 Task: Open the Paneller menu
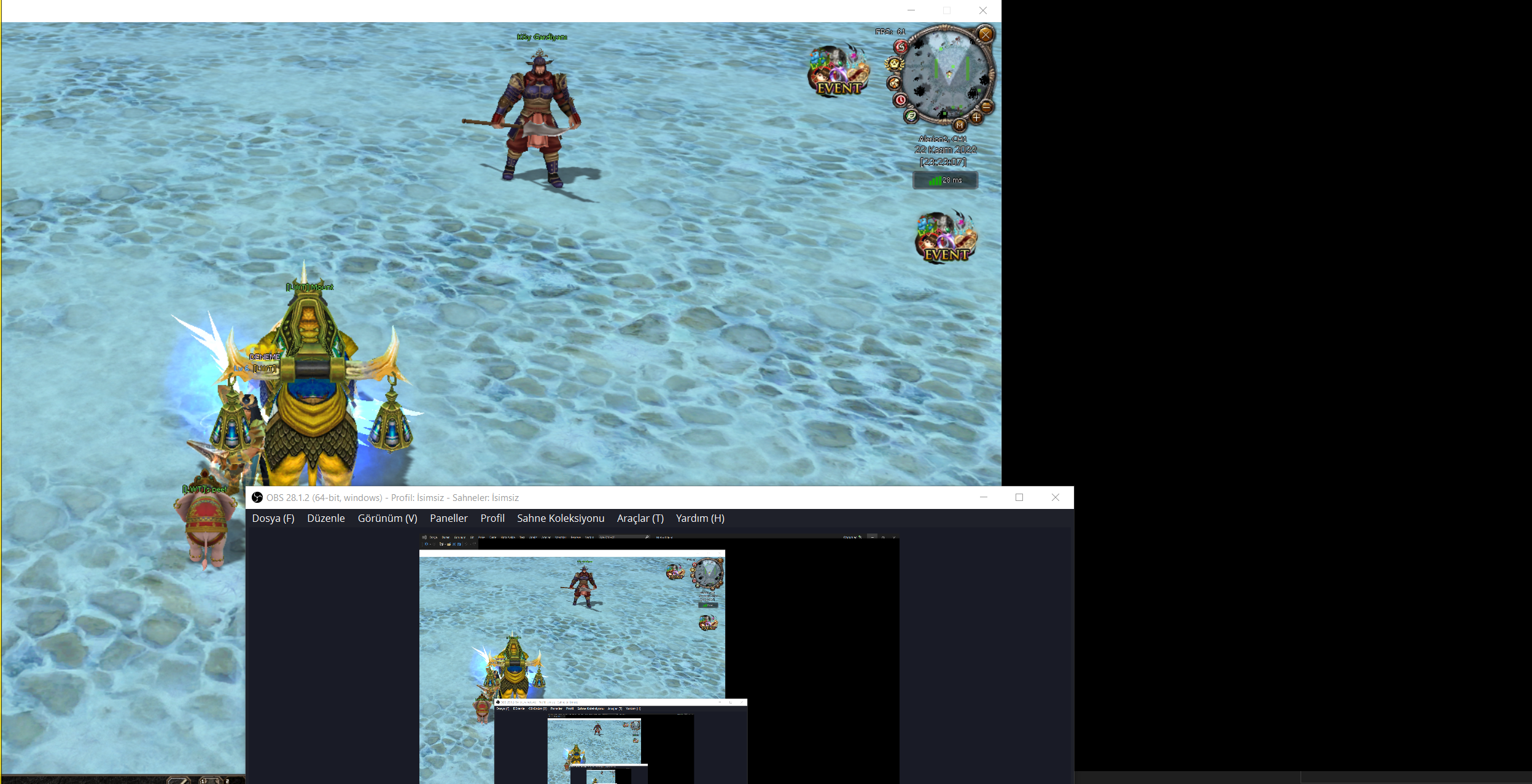449,518
